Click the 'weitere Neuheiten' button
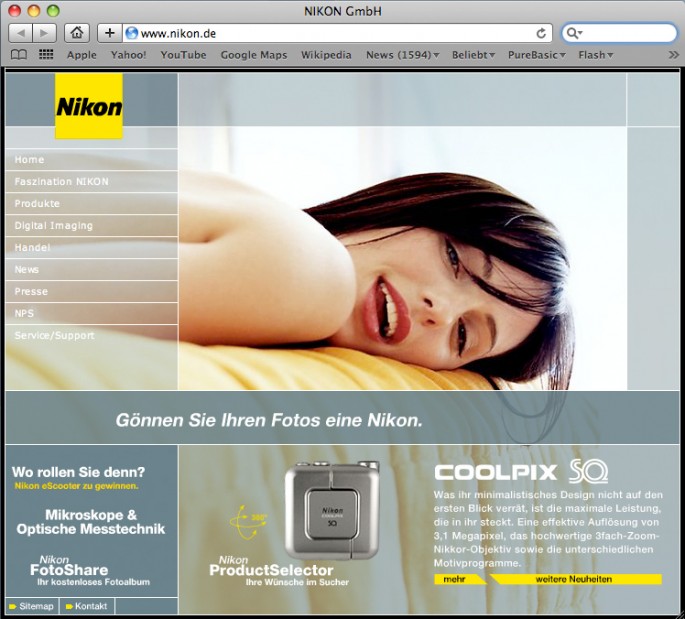The width and height of the screenshot is (685, 619). point(576,579)
